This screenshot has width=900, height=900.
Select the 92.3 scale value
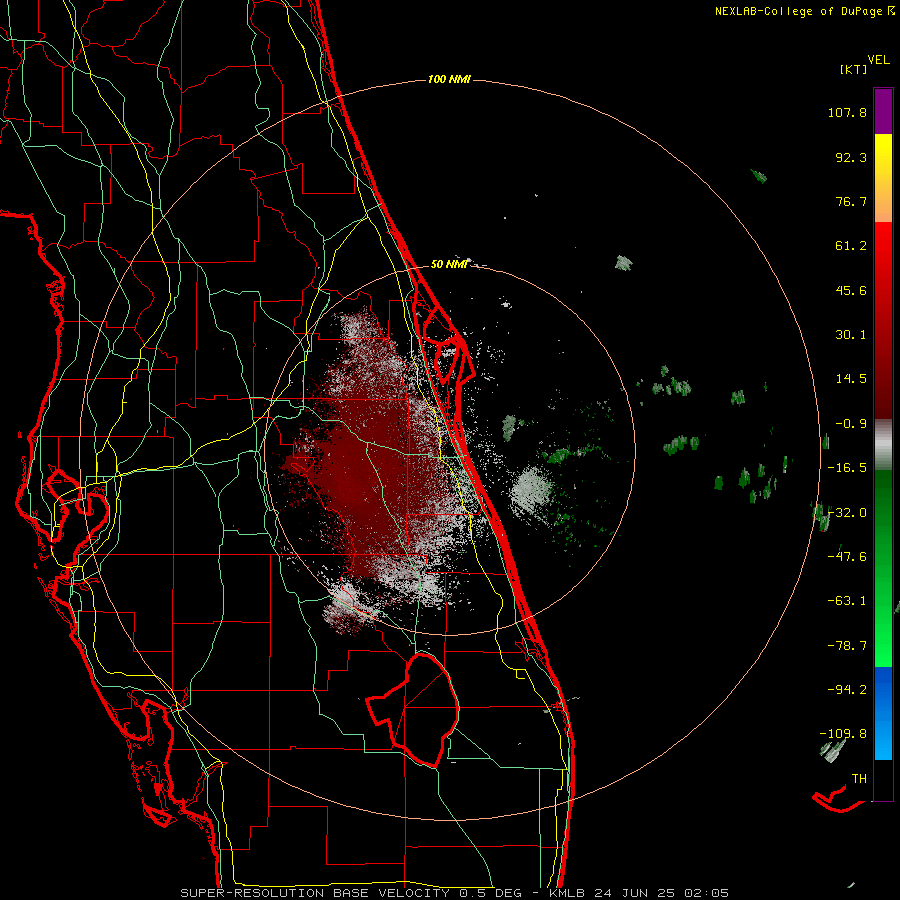pyautogui.click(x=851, y=157)
